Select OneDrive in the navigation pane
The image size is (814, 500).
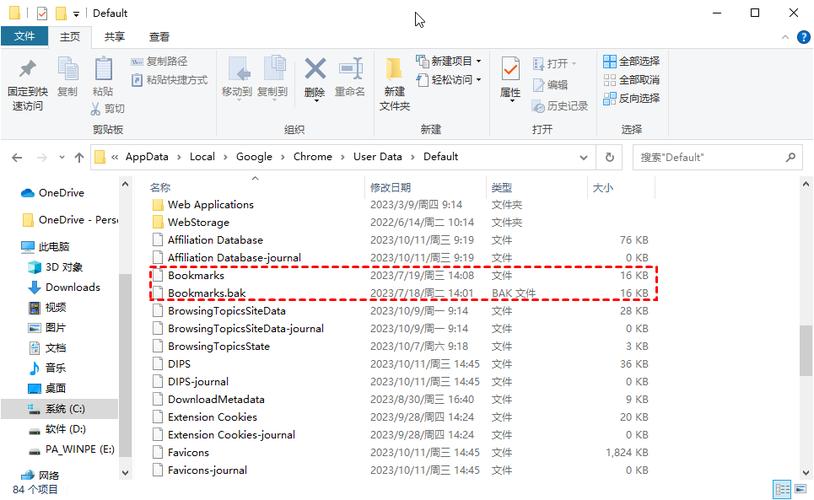coord(52,193)
